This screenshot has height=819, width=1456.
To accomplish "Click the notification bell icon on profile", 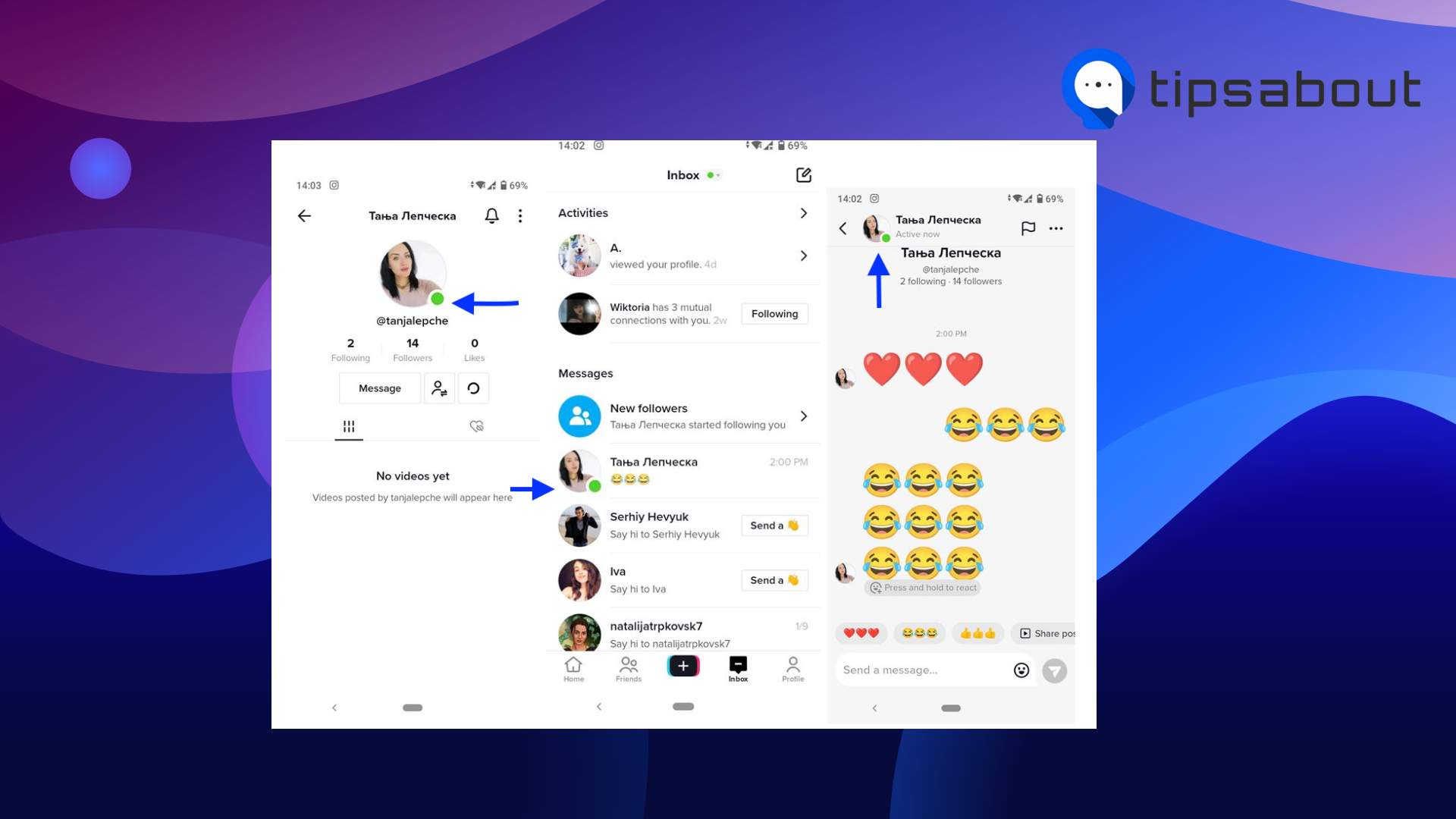I will tap(492, 216).
